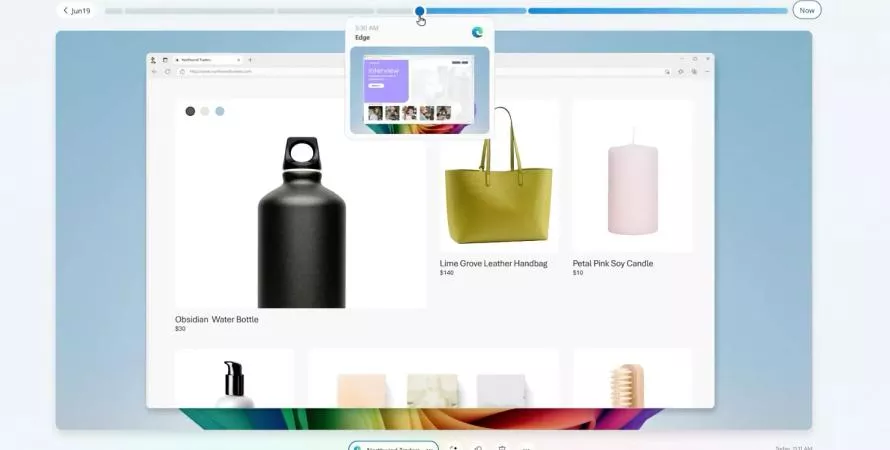Click the Obsidian Water Bottle title

pos(217,319)
